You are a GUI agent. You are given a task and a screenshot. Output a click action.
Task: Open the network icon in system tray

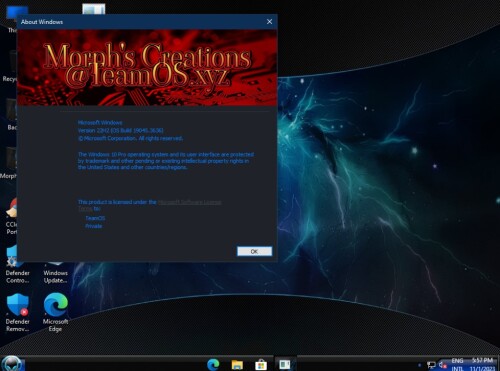pyautogui.click(x=431, y=365)
